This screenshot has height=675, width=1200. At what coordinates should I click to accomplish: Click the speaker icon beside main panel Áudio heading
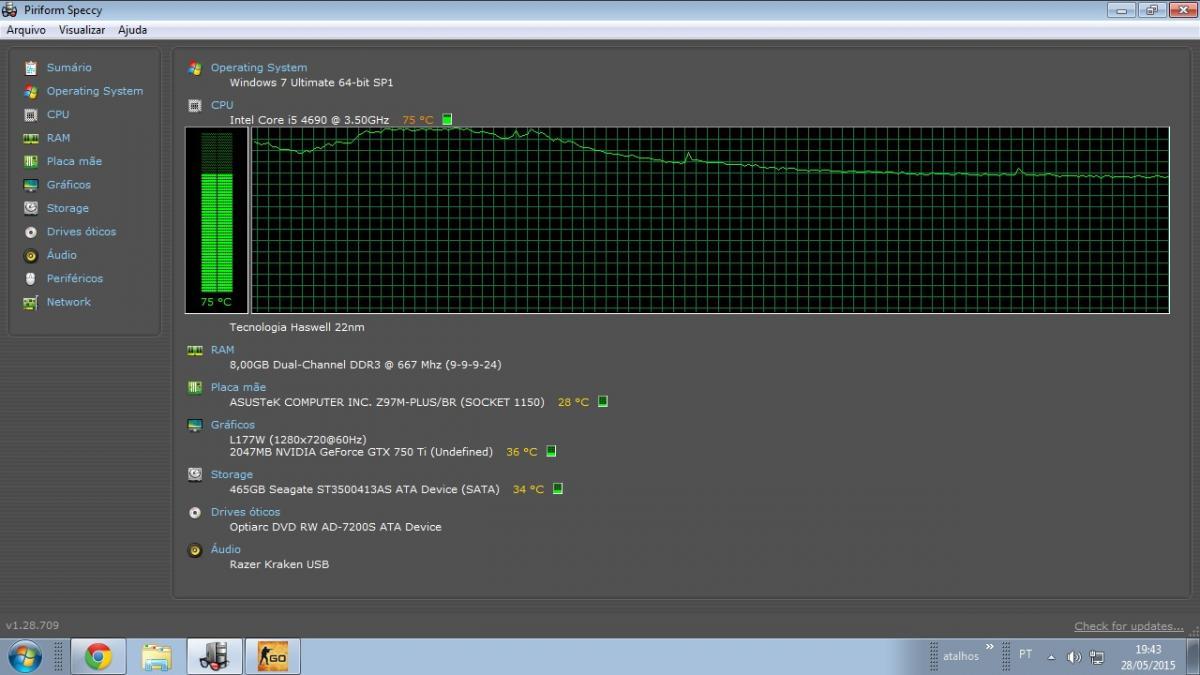(195, 550)
